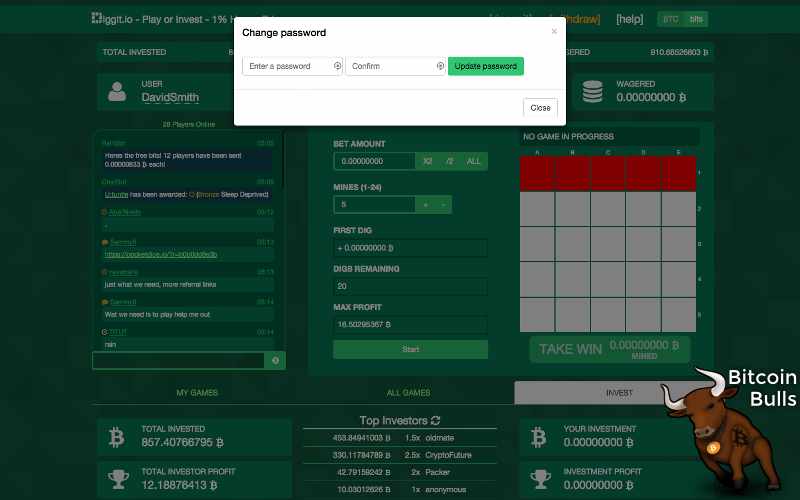Viewport: 800px width, 500px height.
Task: Focus the Enter a password field
Action: coord(292,66)
